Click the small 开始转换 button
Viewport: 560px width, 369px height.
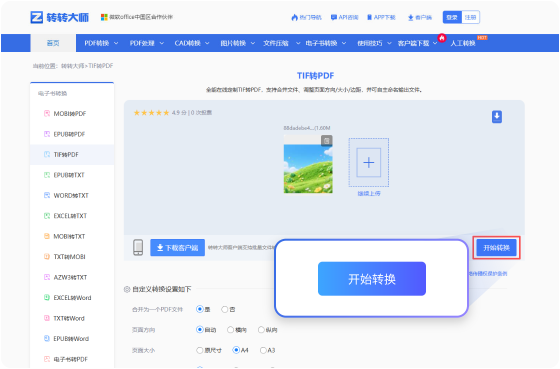tap(496, 248)
